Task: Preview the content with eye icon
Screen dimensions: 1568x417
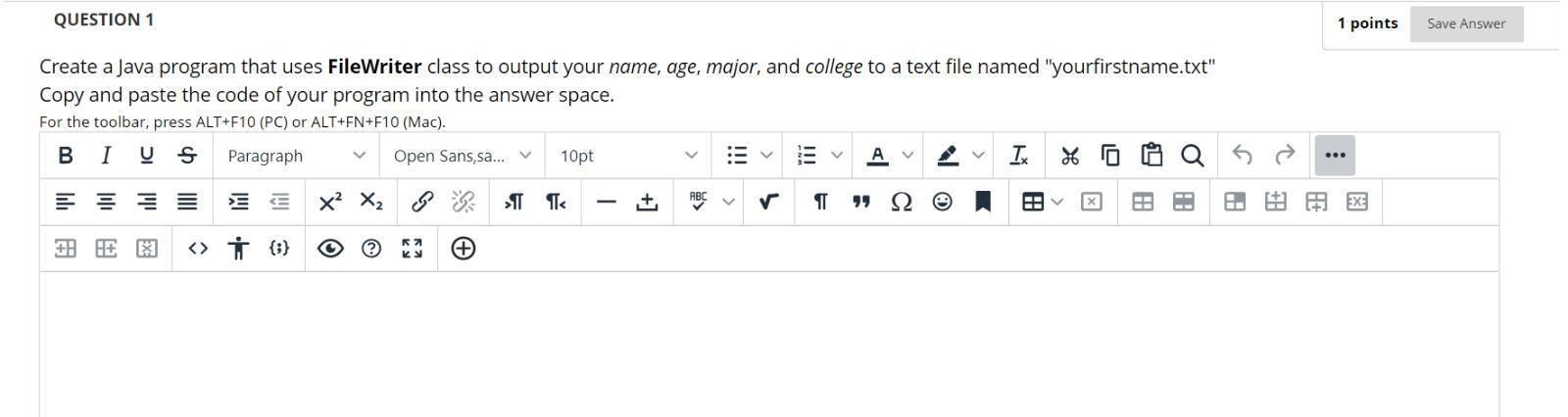Action: [x=330, y=249]
